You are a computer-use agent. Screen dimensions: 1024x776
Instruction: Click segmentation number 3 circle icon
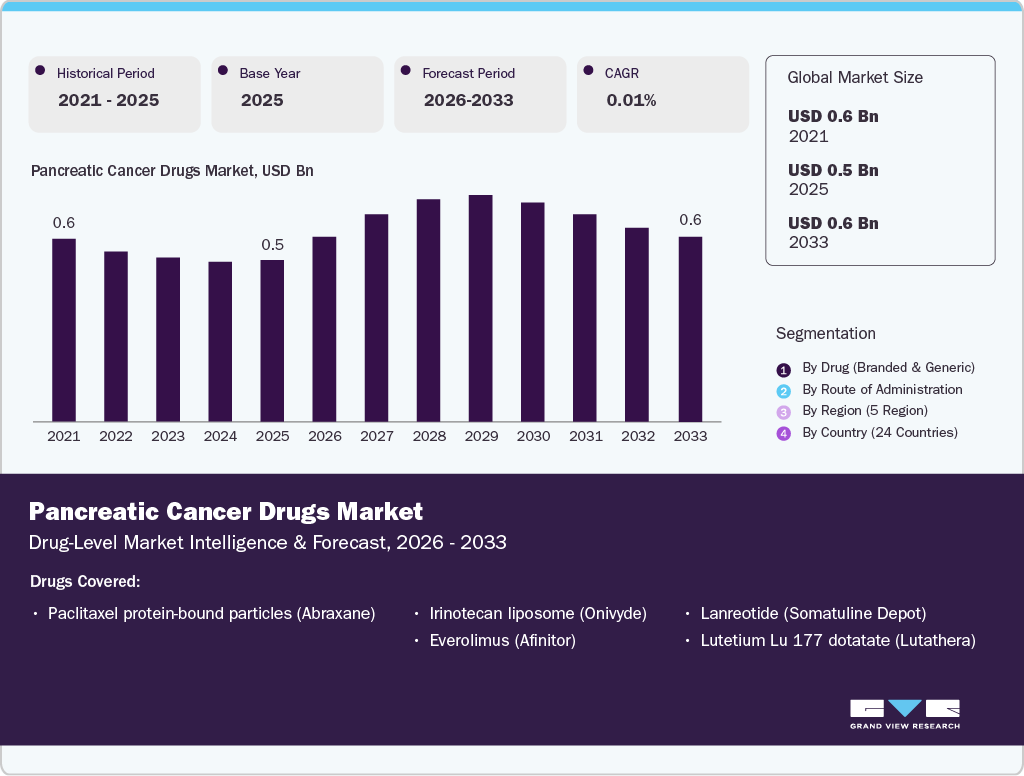(x=784, y=412)
